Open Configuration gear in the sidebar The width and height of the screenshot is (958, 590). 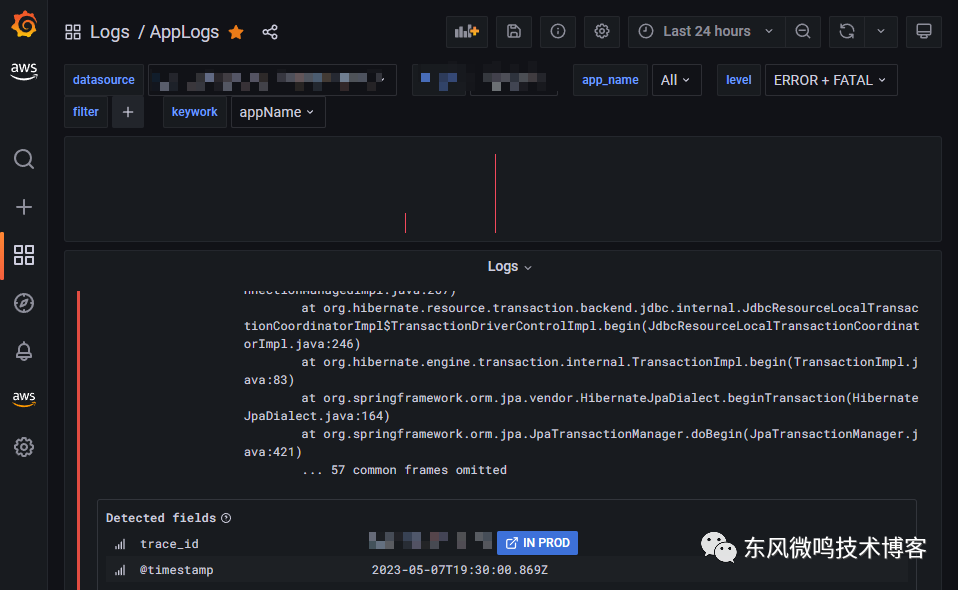(x=24, y=447)
